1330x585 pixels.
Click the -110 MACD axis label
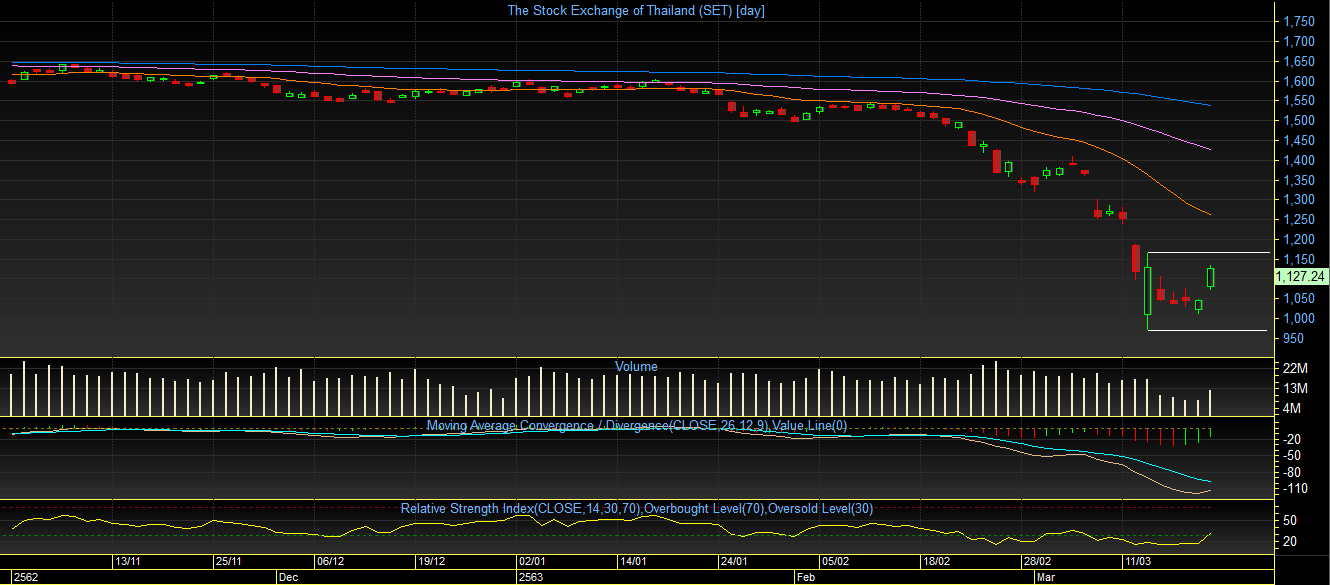point(1295,489)
